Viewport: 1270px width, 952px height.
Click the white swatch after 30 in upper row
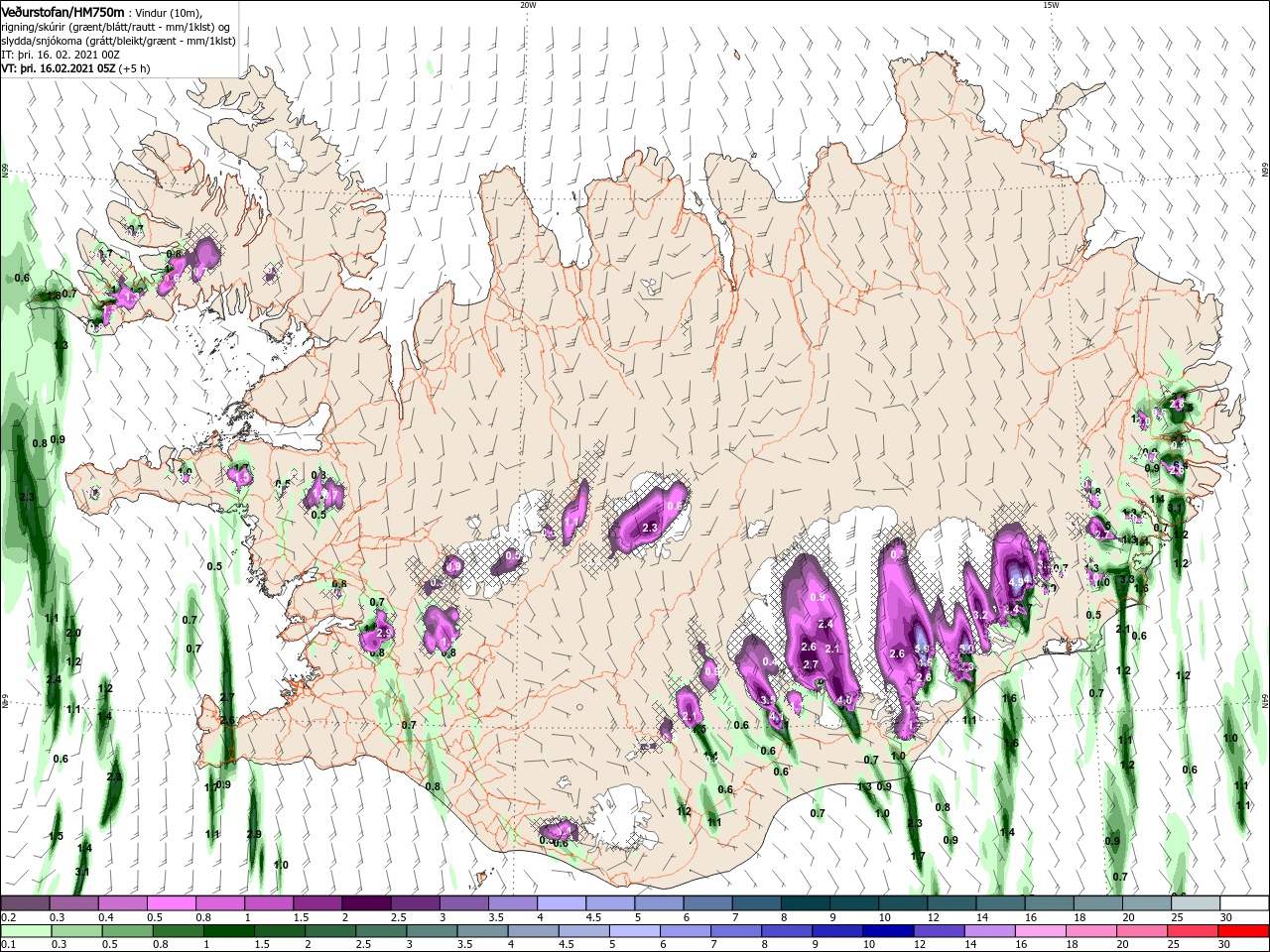1243,903
